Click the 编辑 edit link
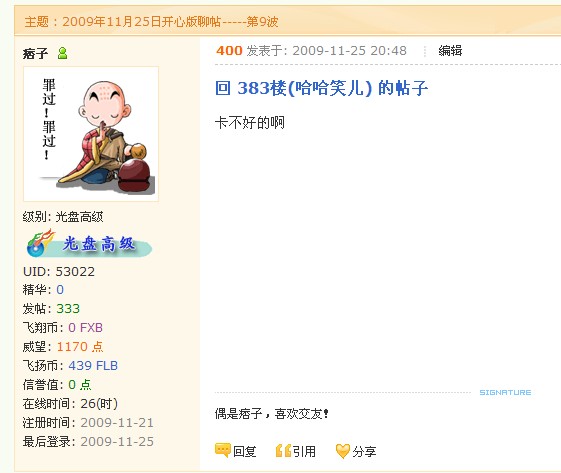561x473 pixels. click(x=450, y=51)
